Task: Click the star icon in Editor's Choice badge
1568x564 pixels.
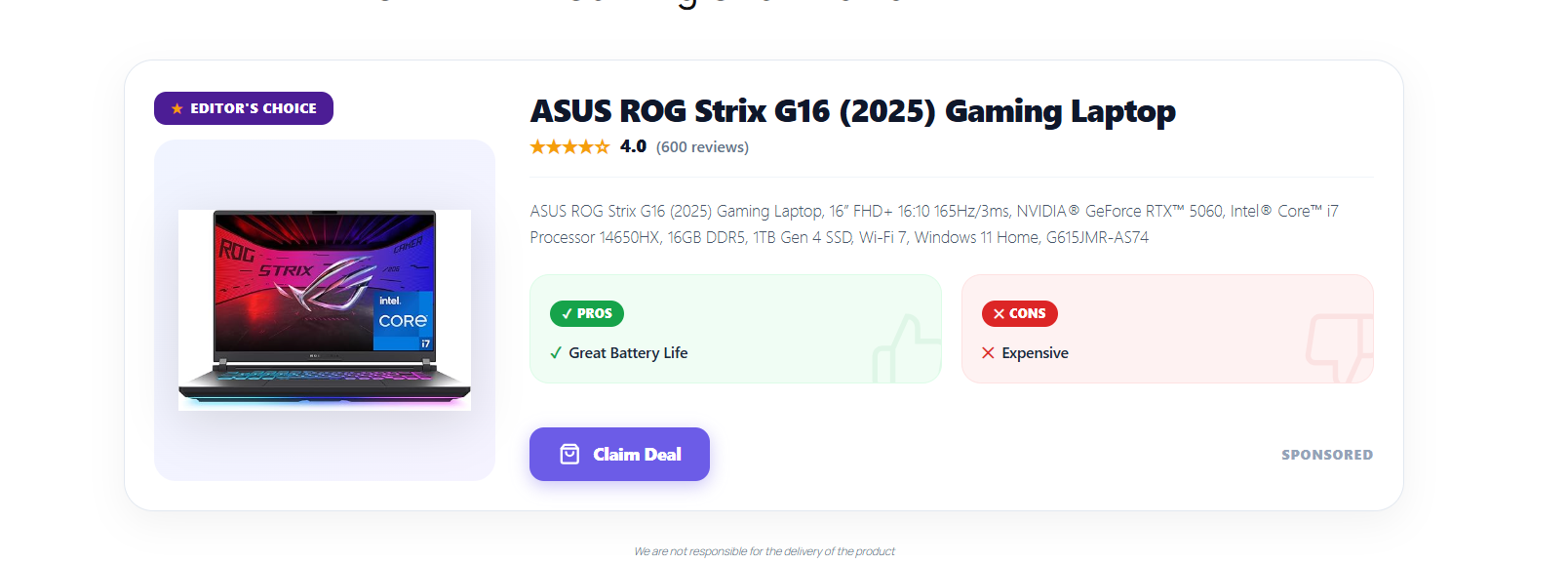Action: coord(177,108)
